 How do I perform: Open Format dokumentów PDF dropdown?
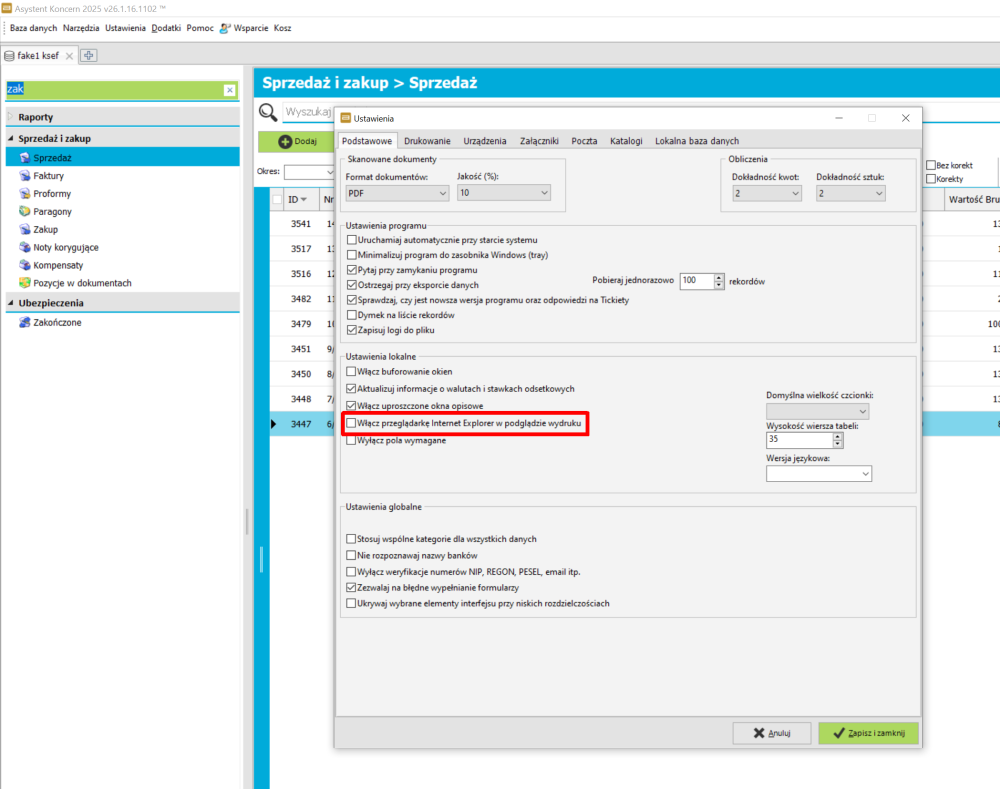click(x=395, y=193)
